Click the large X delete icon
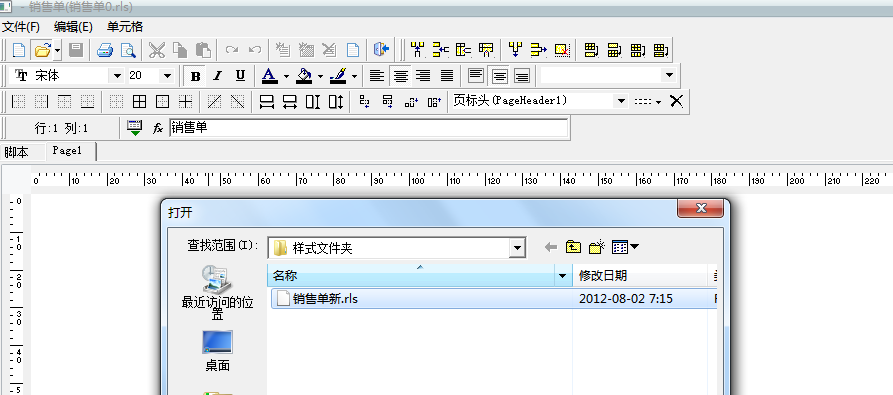The image size is (893, 395). (x=676, y=101)
